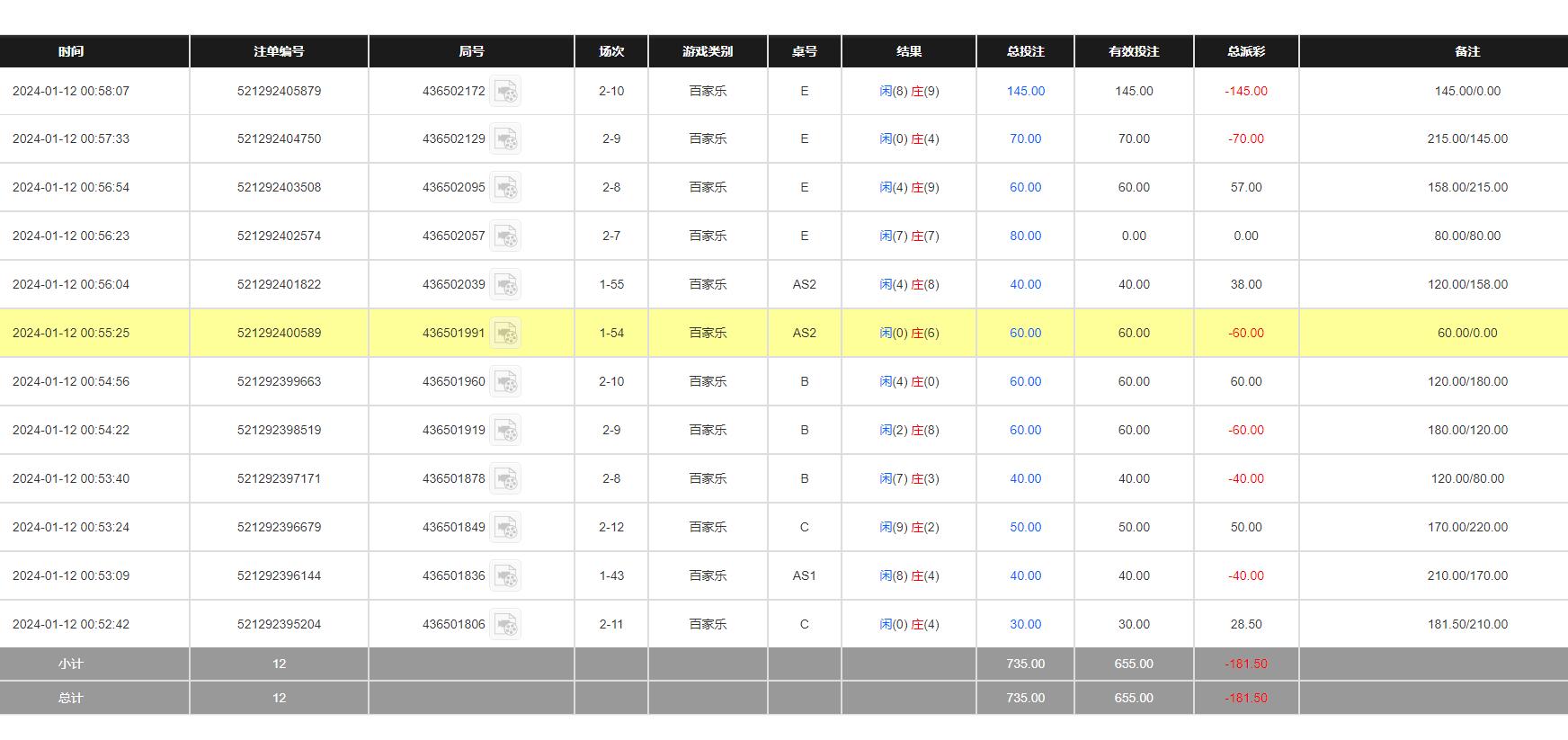Click the 50.00 total bet link

1025,527
